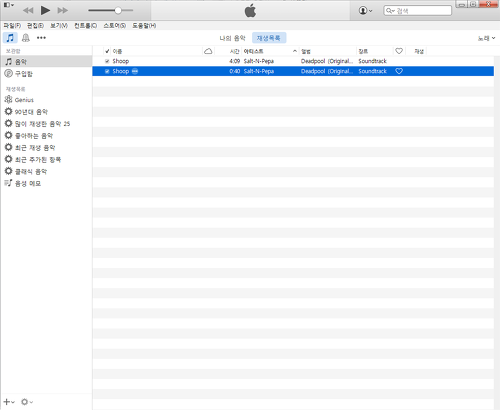Select the Shoop track with 4:09 duration

pyautogui.click(x=293, y=61)
